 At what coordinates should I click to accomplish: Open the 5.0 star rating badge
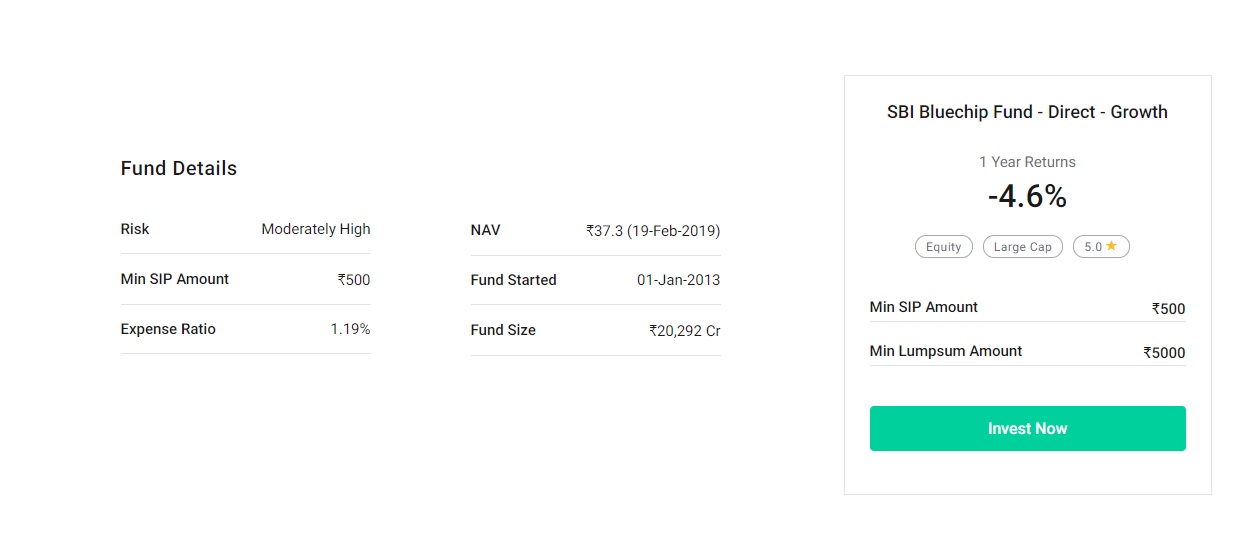(x=1101, y=247)
